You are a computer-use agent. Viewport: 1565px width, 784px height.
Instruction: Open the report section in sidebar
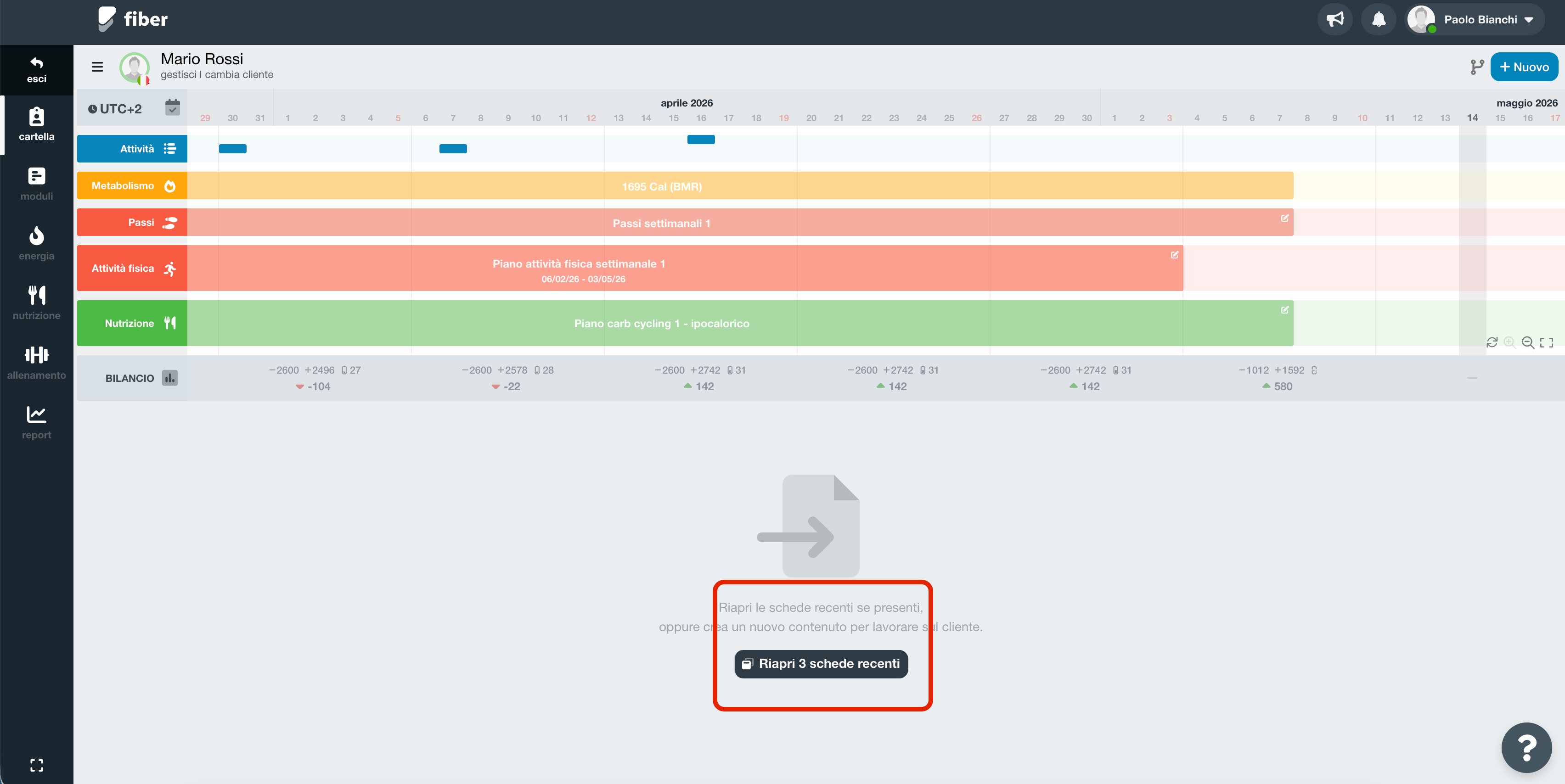coord(36,423)
